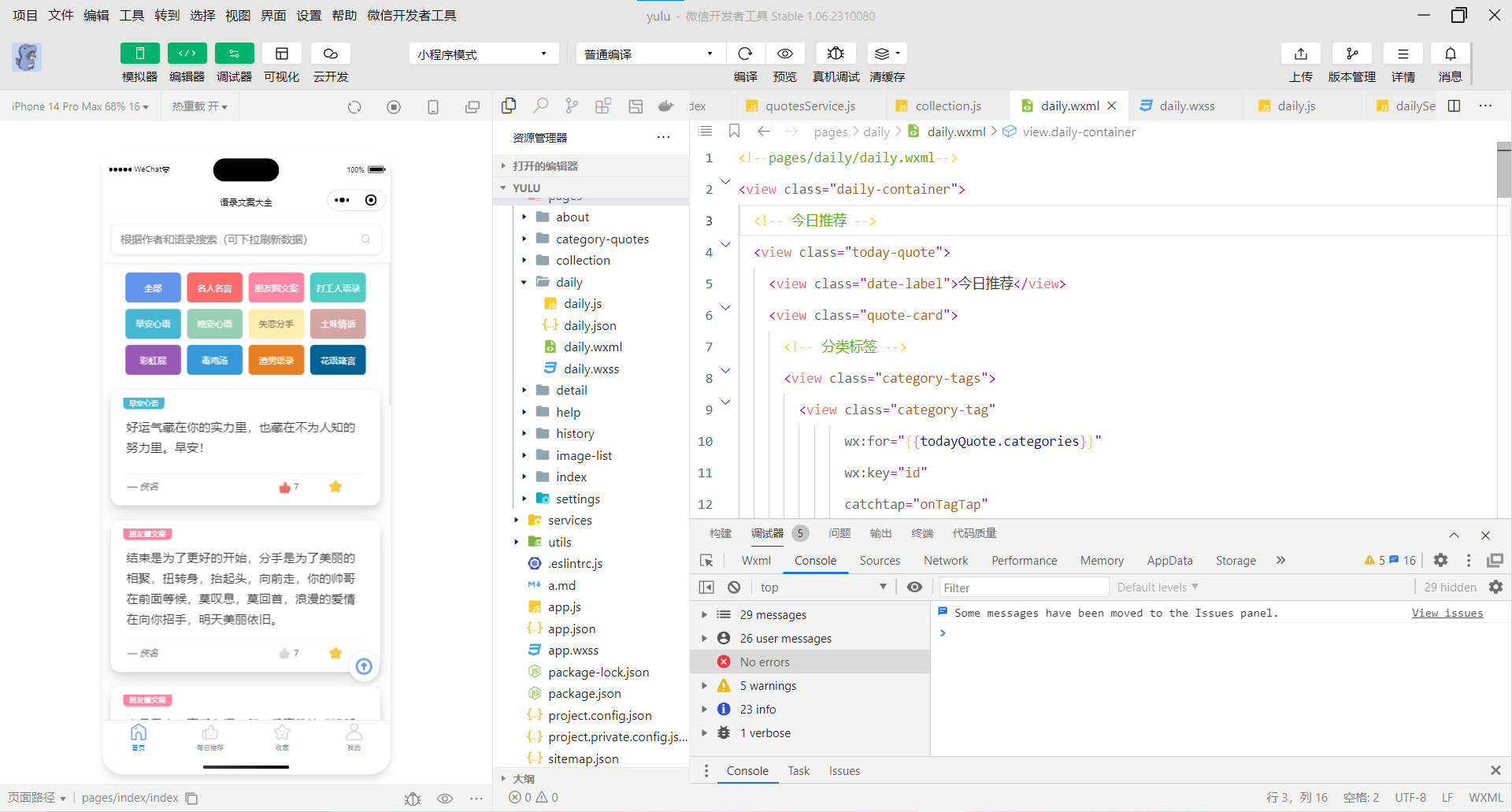Switch to quotesService.js tab
Viewport: 1512px width, 812px height.
click(x=810, y=106)
